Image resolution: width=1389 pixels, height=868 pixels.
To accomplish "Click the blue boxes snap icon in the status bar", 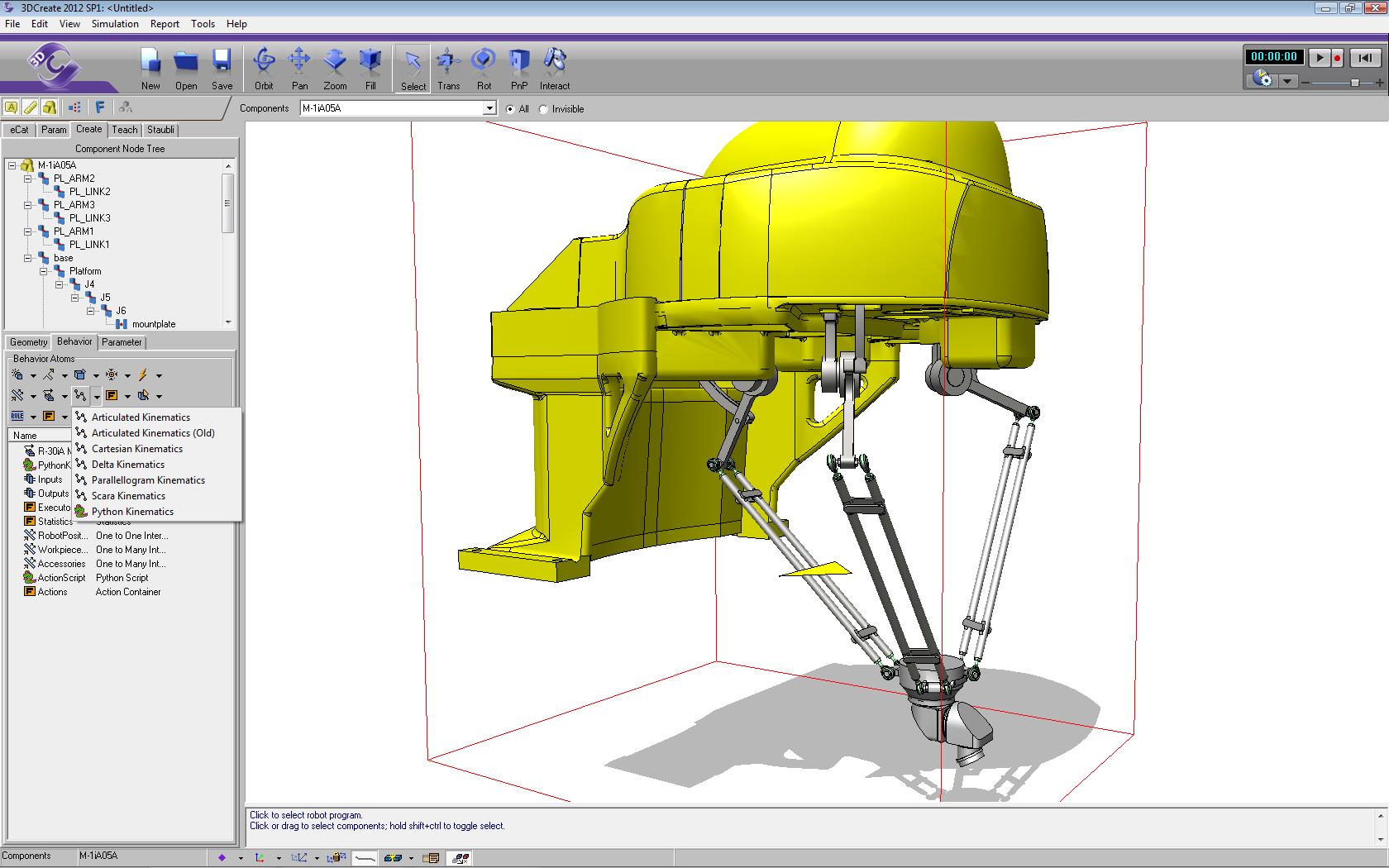I will pyautogui.click(x=393, y=857).
